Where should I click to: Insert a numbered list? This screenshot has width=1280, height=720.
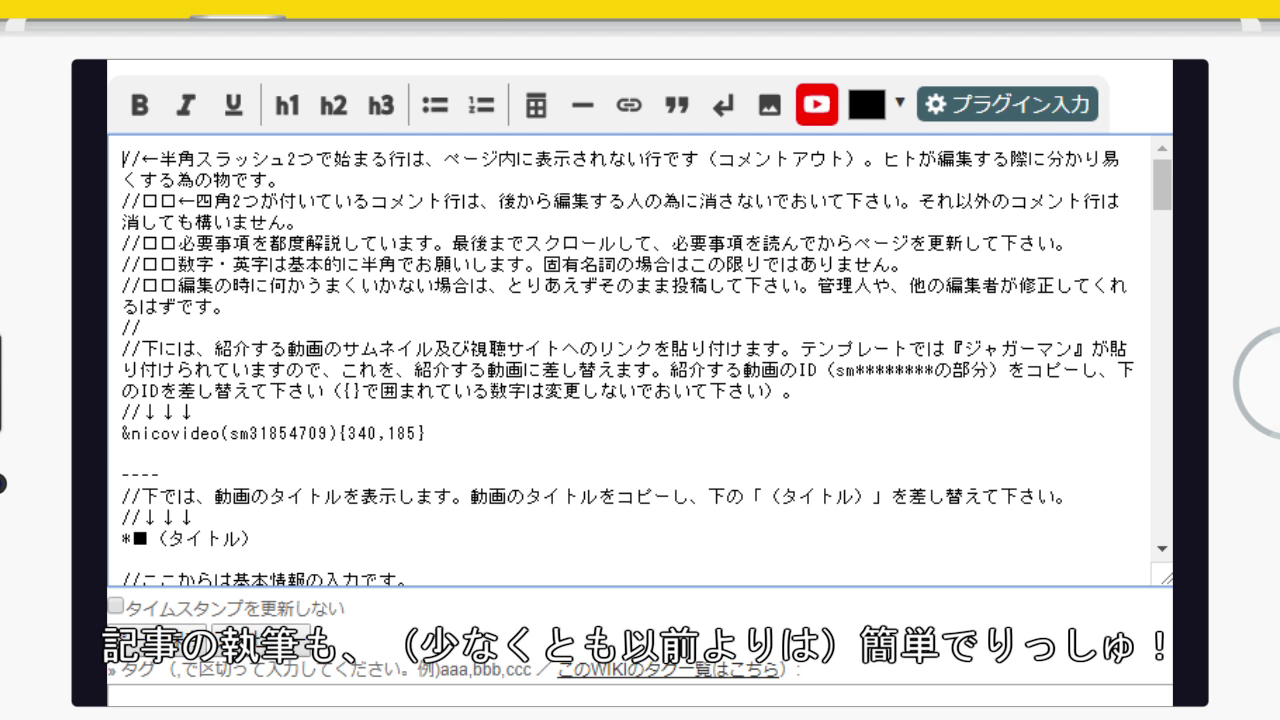coord(481,104)
